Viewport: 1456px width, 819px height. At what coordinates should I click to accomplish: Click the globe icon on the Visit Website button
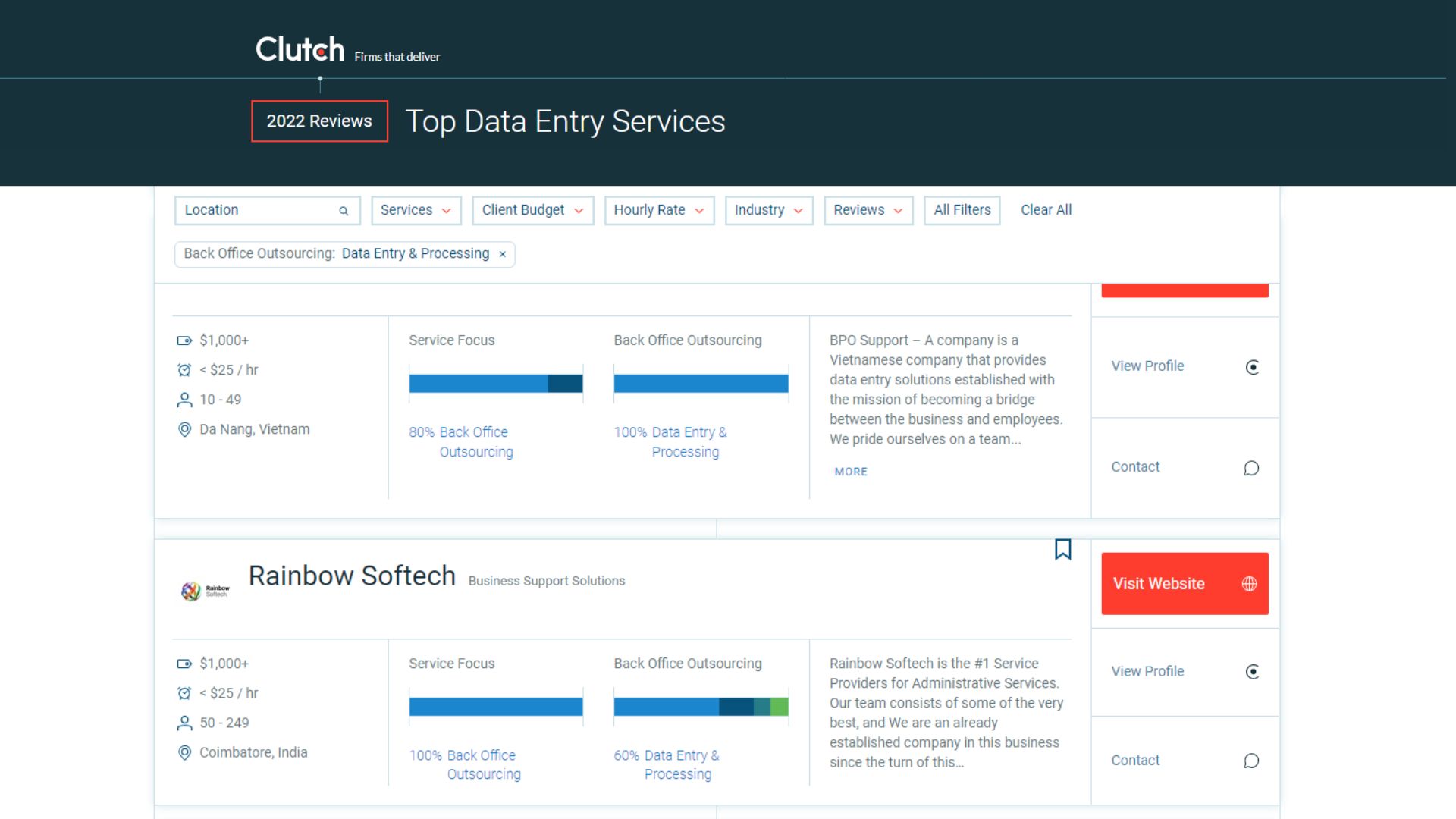[x=1249, y=583]
